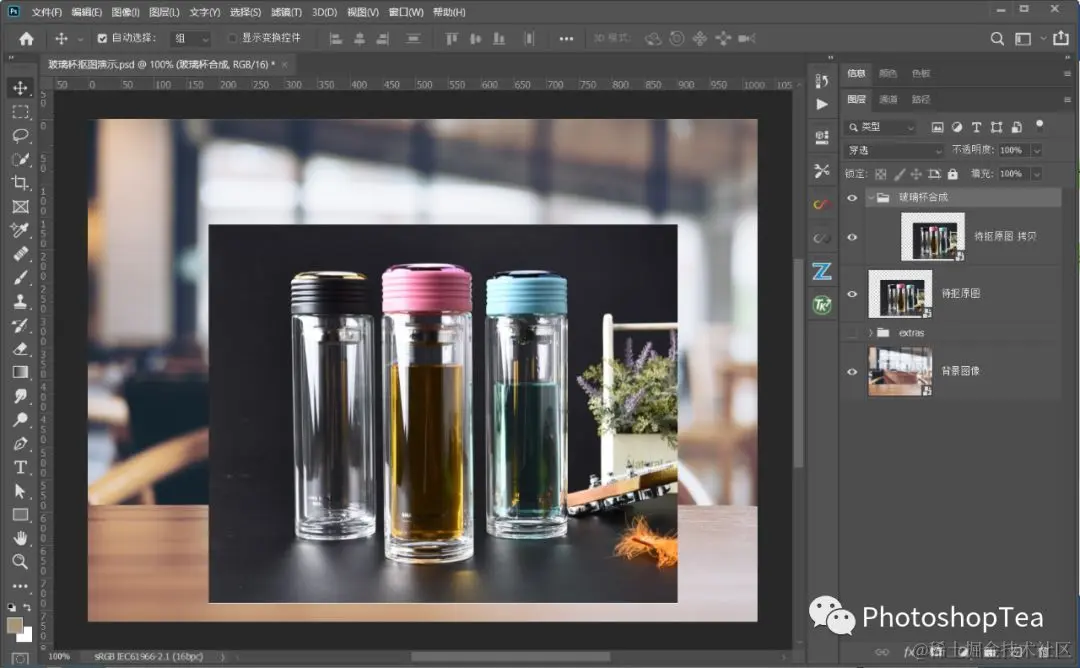Toggle the layer filtering on/off switch
This screenshot has width=1080, height=668.
1039,125
